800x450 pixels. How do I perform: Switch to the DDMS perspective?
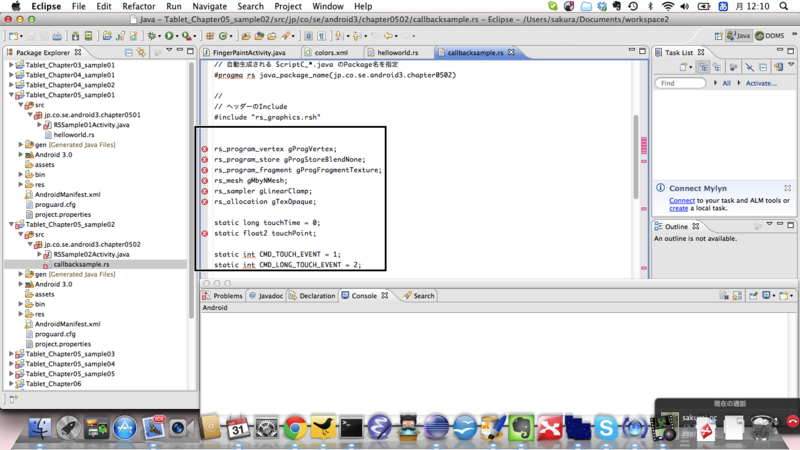click(x=770, y=36)
